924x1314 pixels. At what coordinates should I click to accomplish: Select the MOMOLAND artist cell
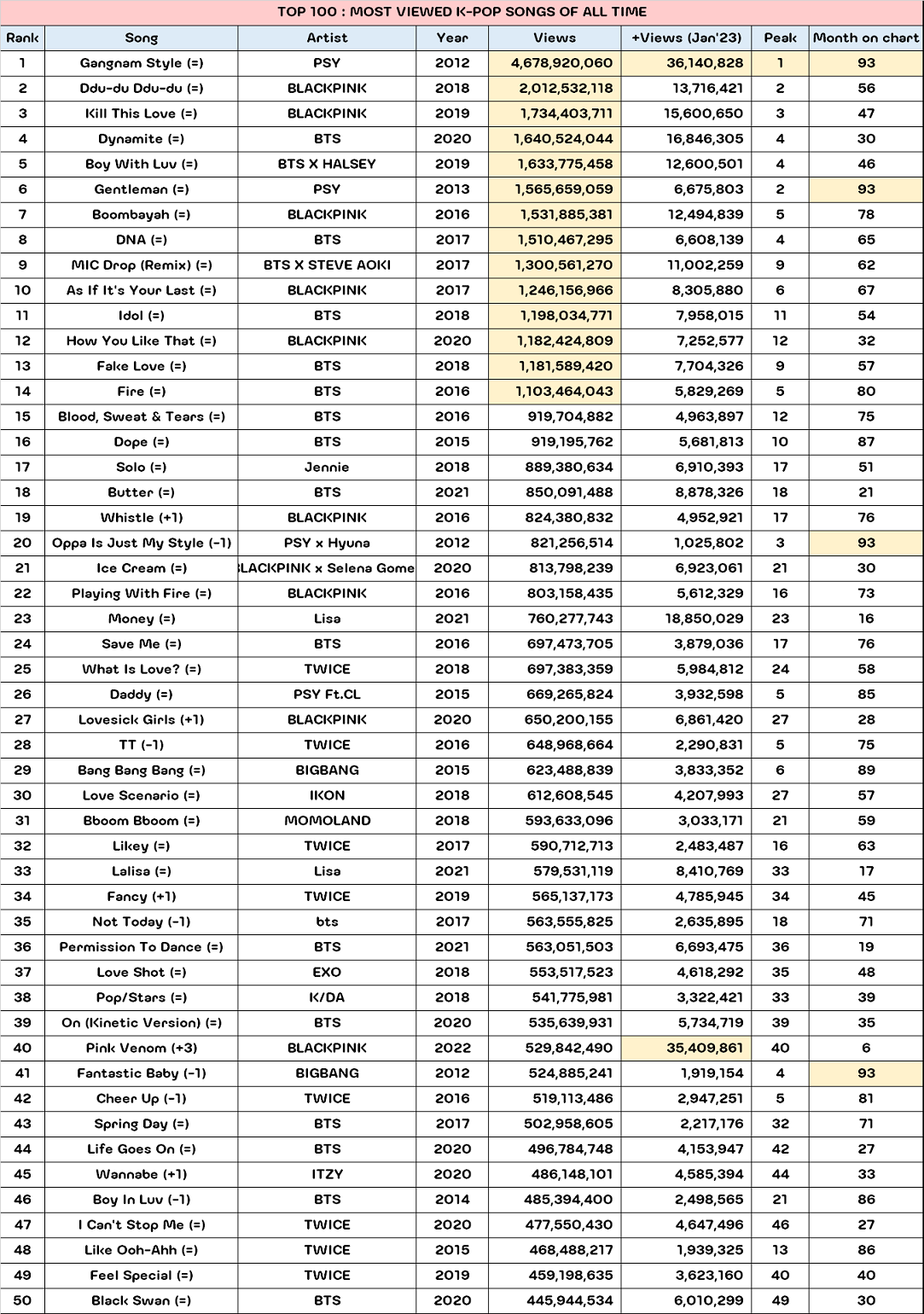coord(327,821)
